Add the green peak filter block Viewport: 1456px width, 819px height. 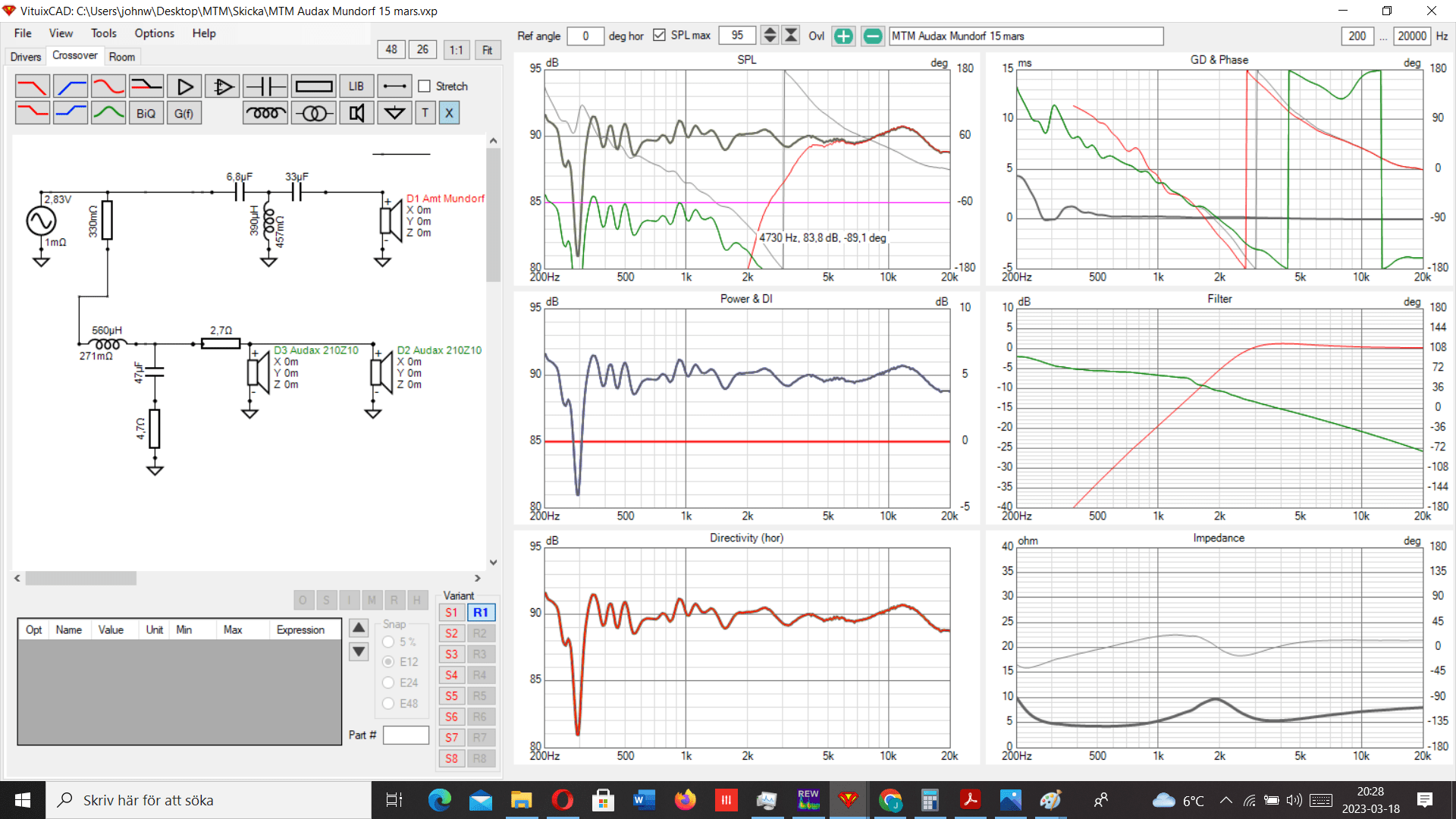(108, 113)
